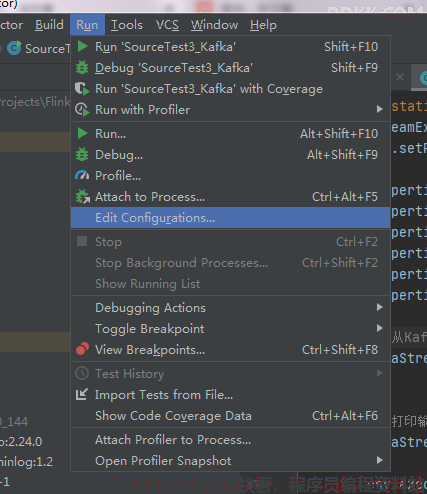
Task: Open the Build menu
Action: coord(49,25)
